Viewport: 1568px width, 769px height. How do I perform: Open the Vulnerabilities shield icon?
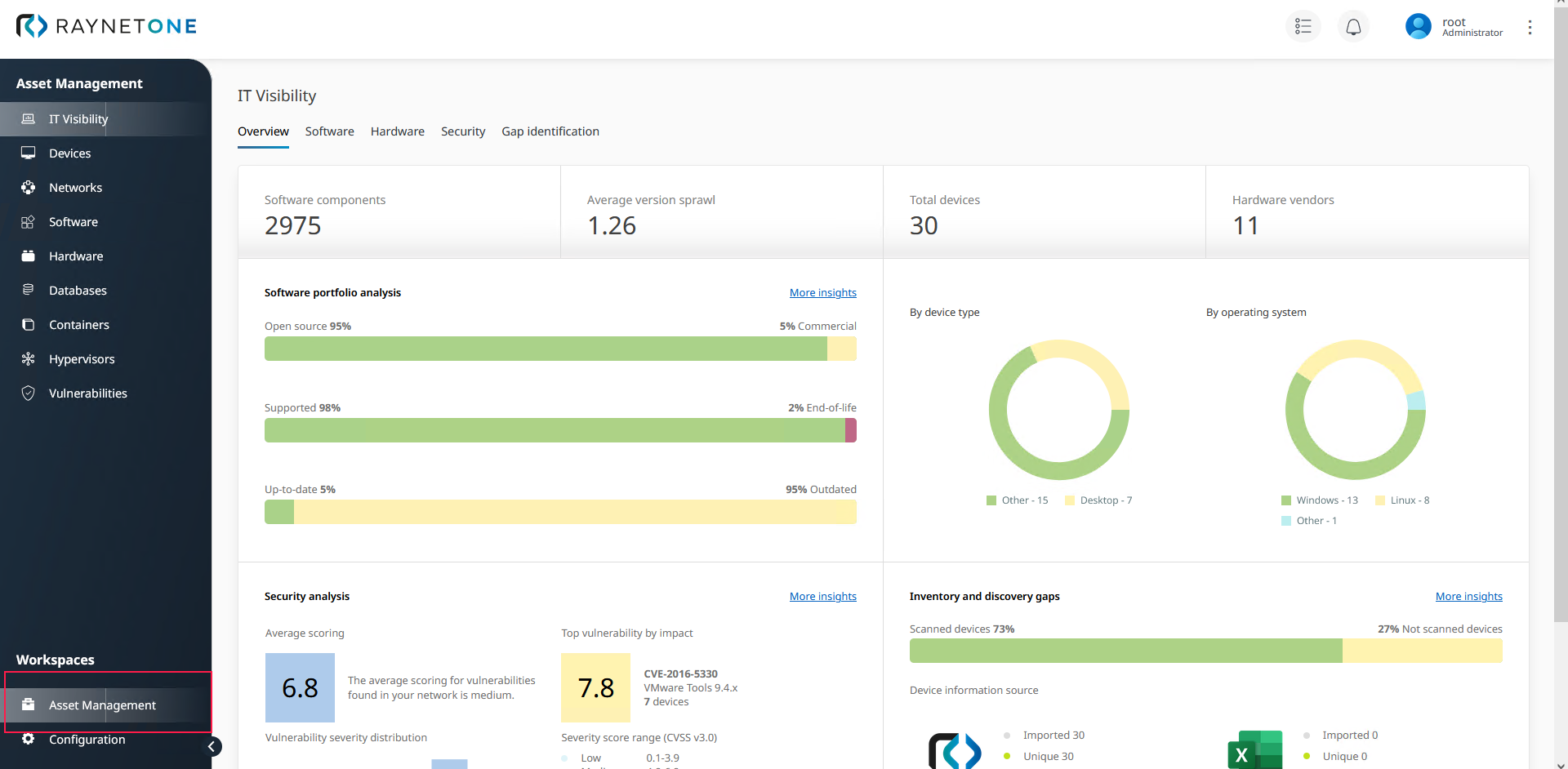pos(29,393)
